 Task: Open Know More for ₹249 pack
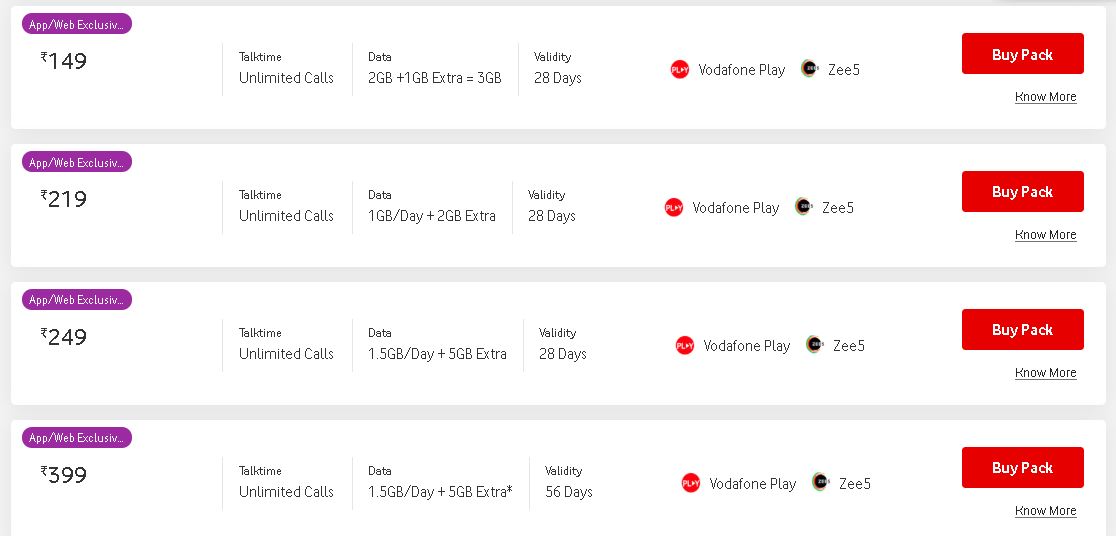coord(1046,373)
